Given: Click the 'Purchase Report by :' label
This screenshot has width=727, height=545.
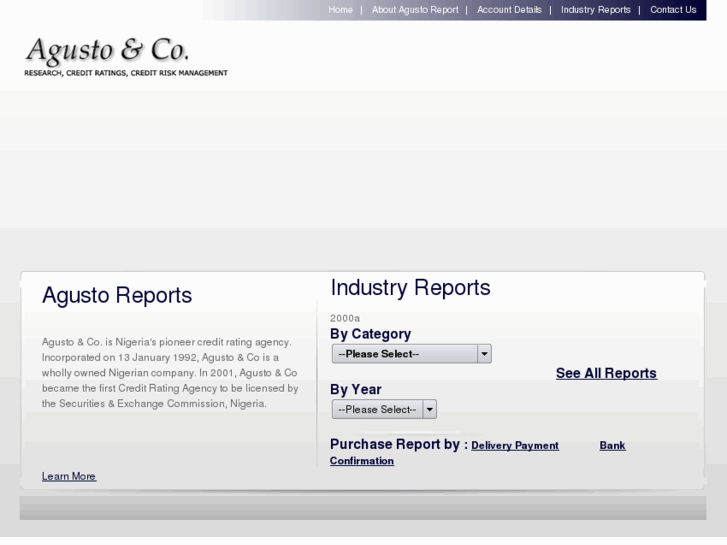Looking at the screenshot, I should [x=399, y=444].
